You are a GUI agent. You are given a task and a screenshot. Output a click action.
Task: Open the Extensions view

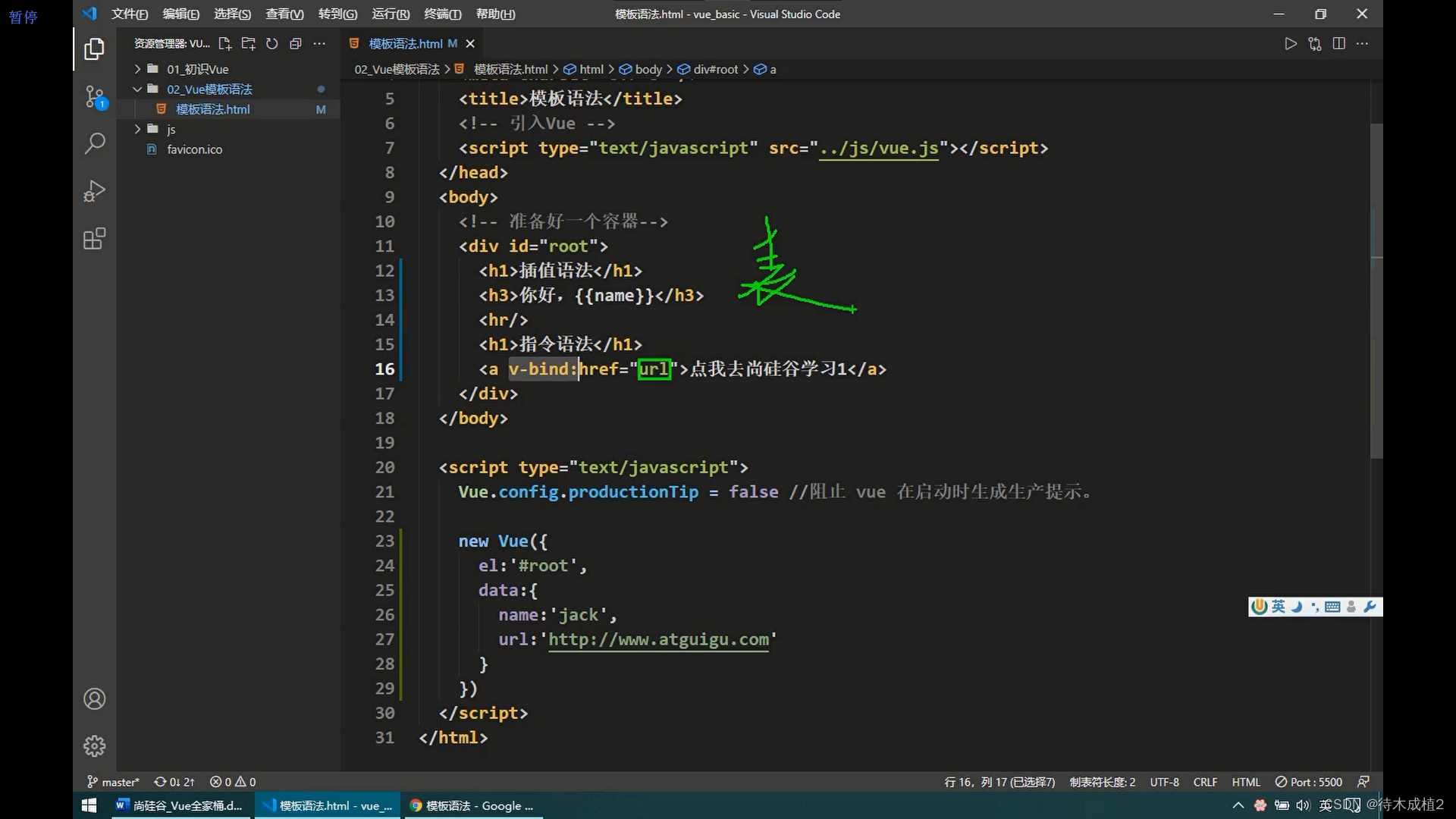(x=94, y=239)
